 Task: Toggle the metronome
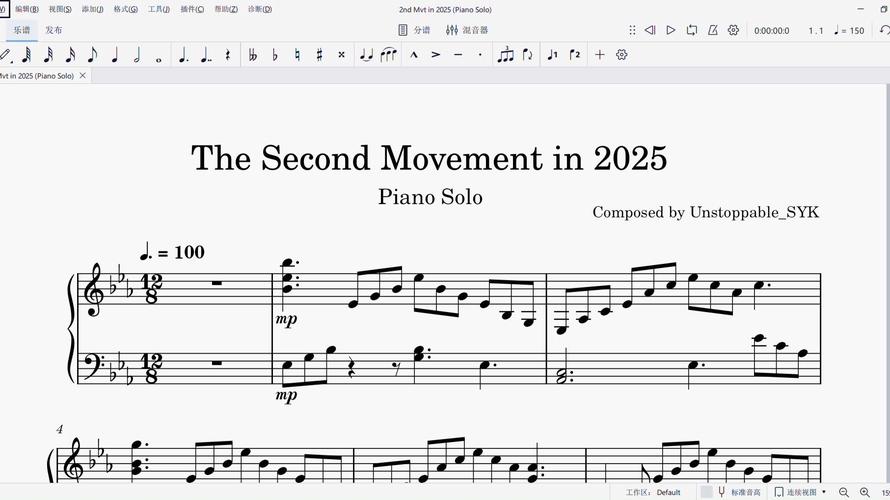point(713,30)
